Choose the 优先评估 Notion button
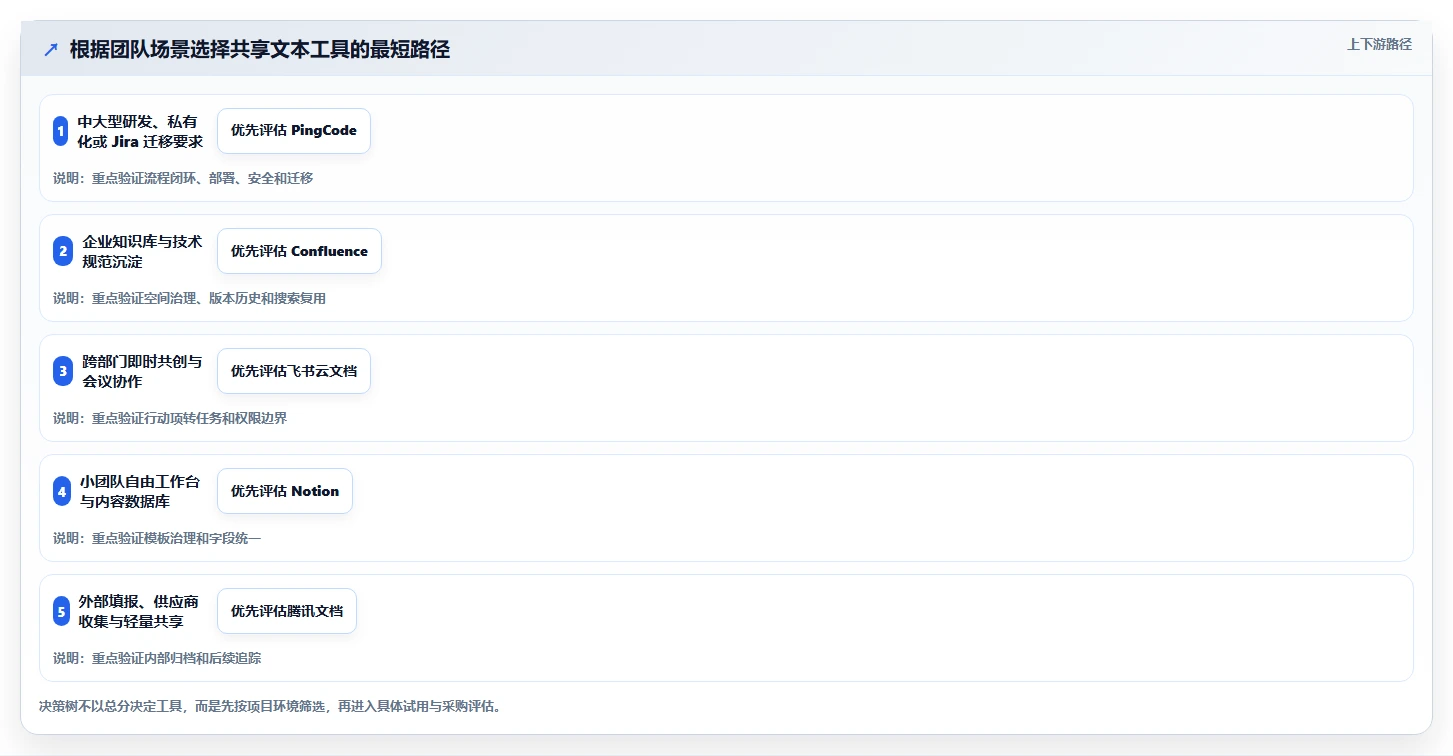 pos(285,491)
